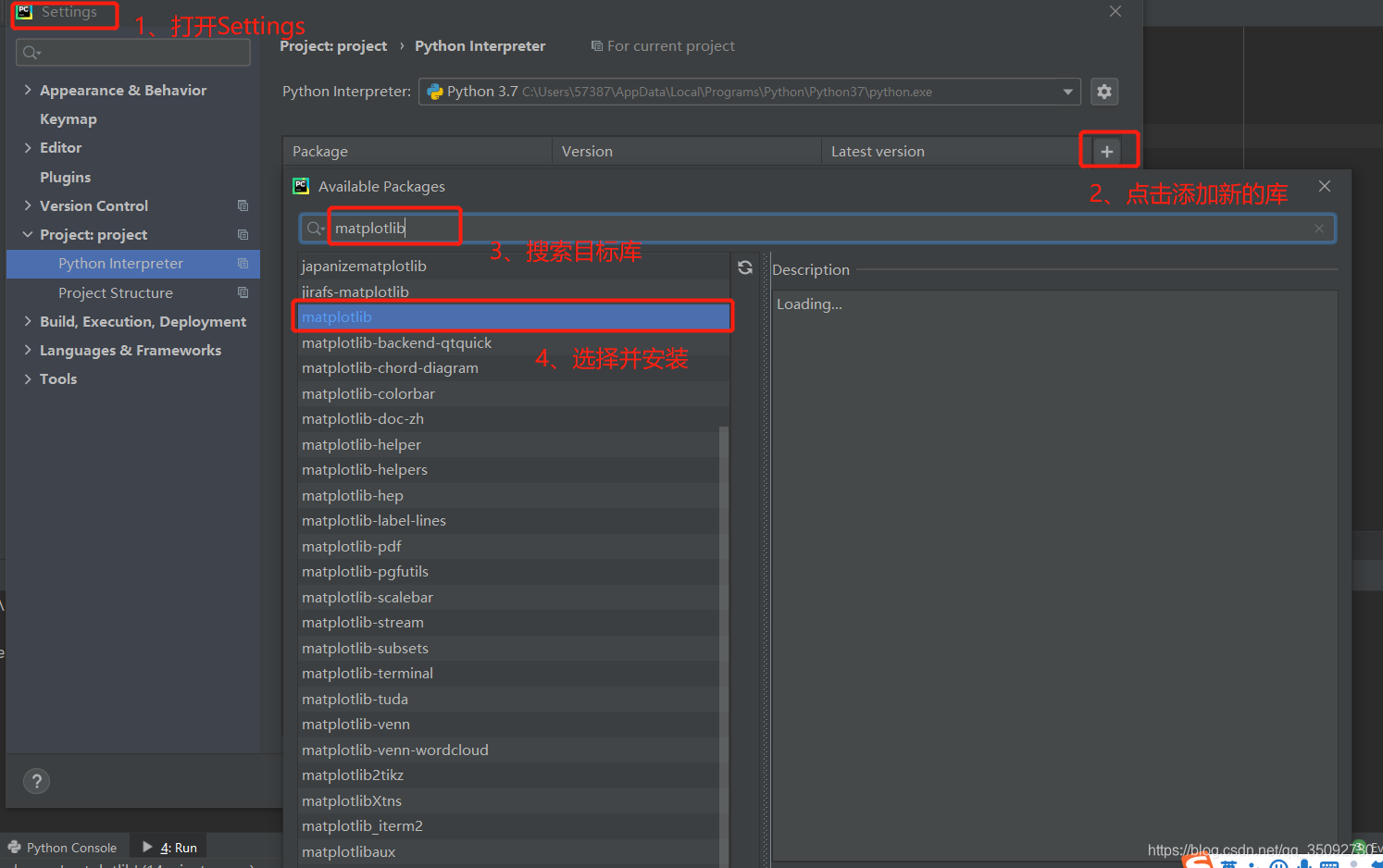Expand Appearance & Behavior section
Image resolution: width=1383 pixels, height=868 pixels.
28,90
